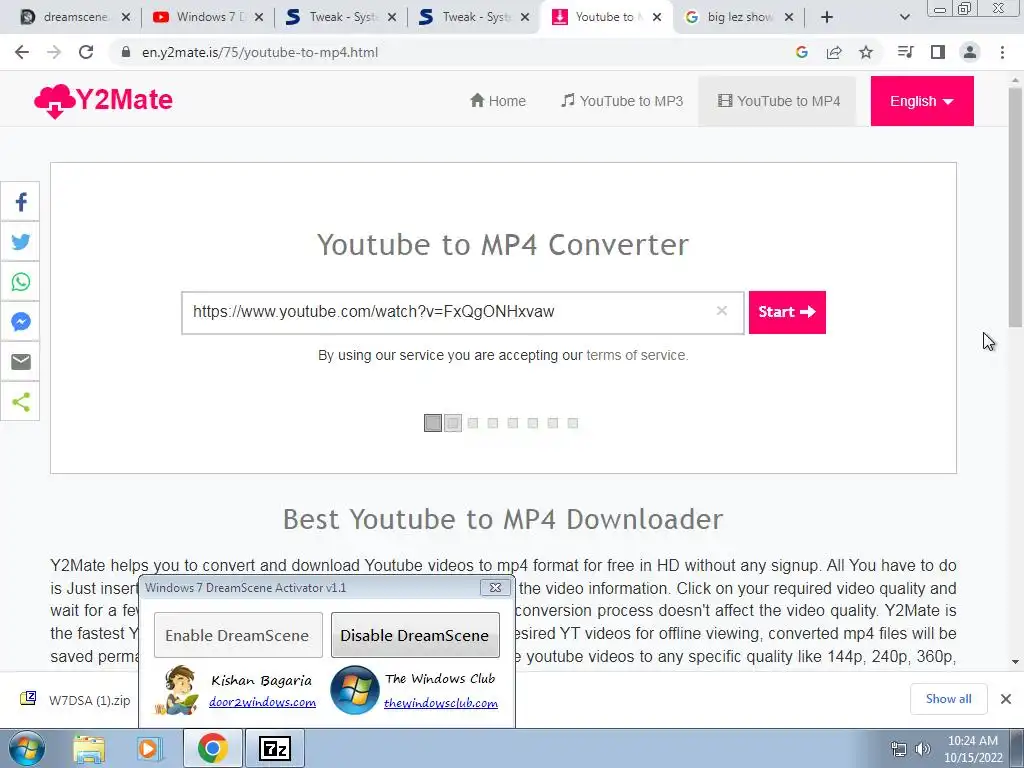Click the taskbar clock showing 10:24 AM
The height and width of the screenshot is (768, 1024).
972,749
